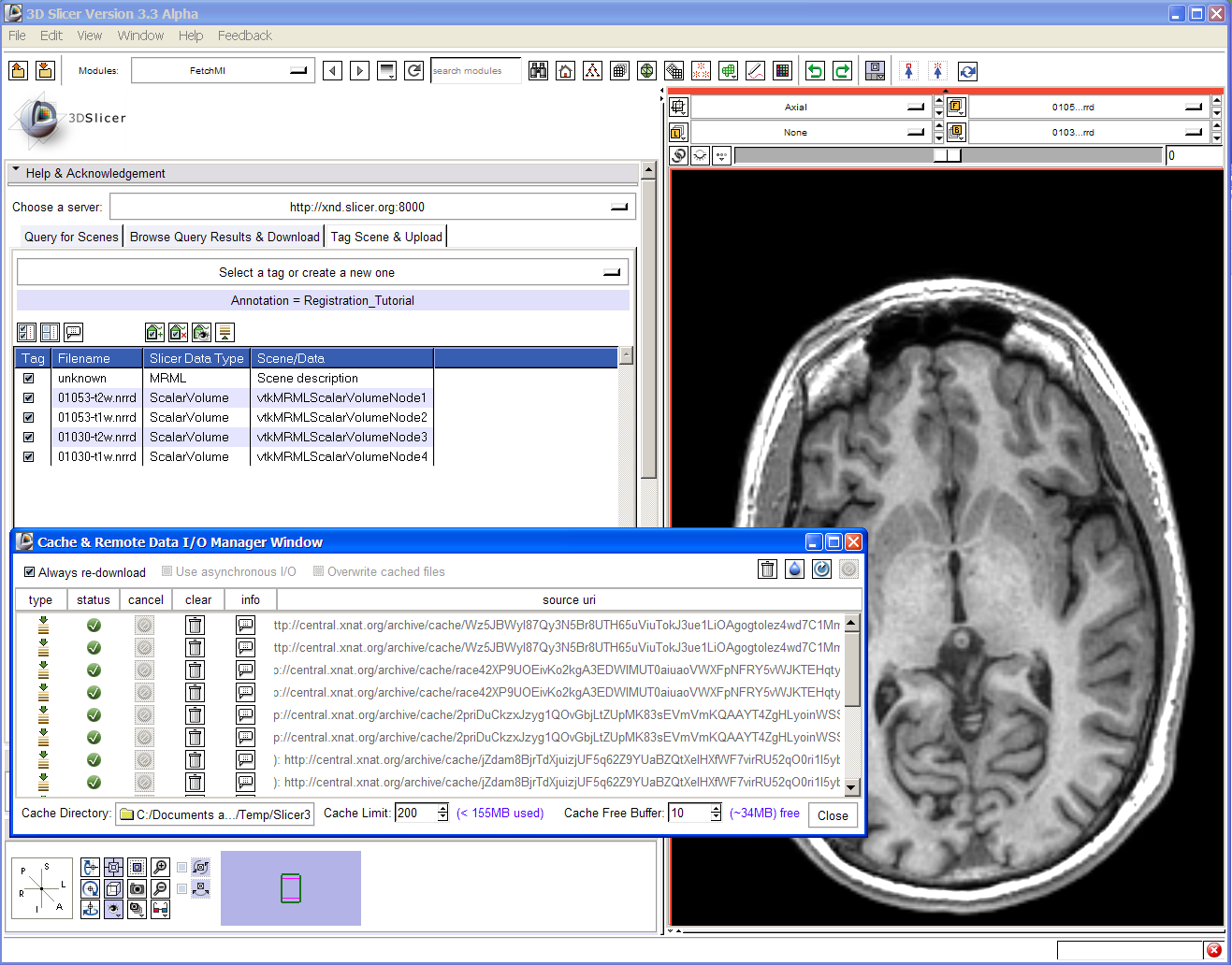Open the Feedback menu
The width and height of the screenshot is (1232, 965).
(x=244, y=36)
